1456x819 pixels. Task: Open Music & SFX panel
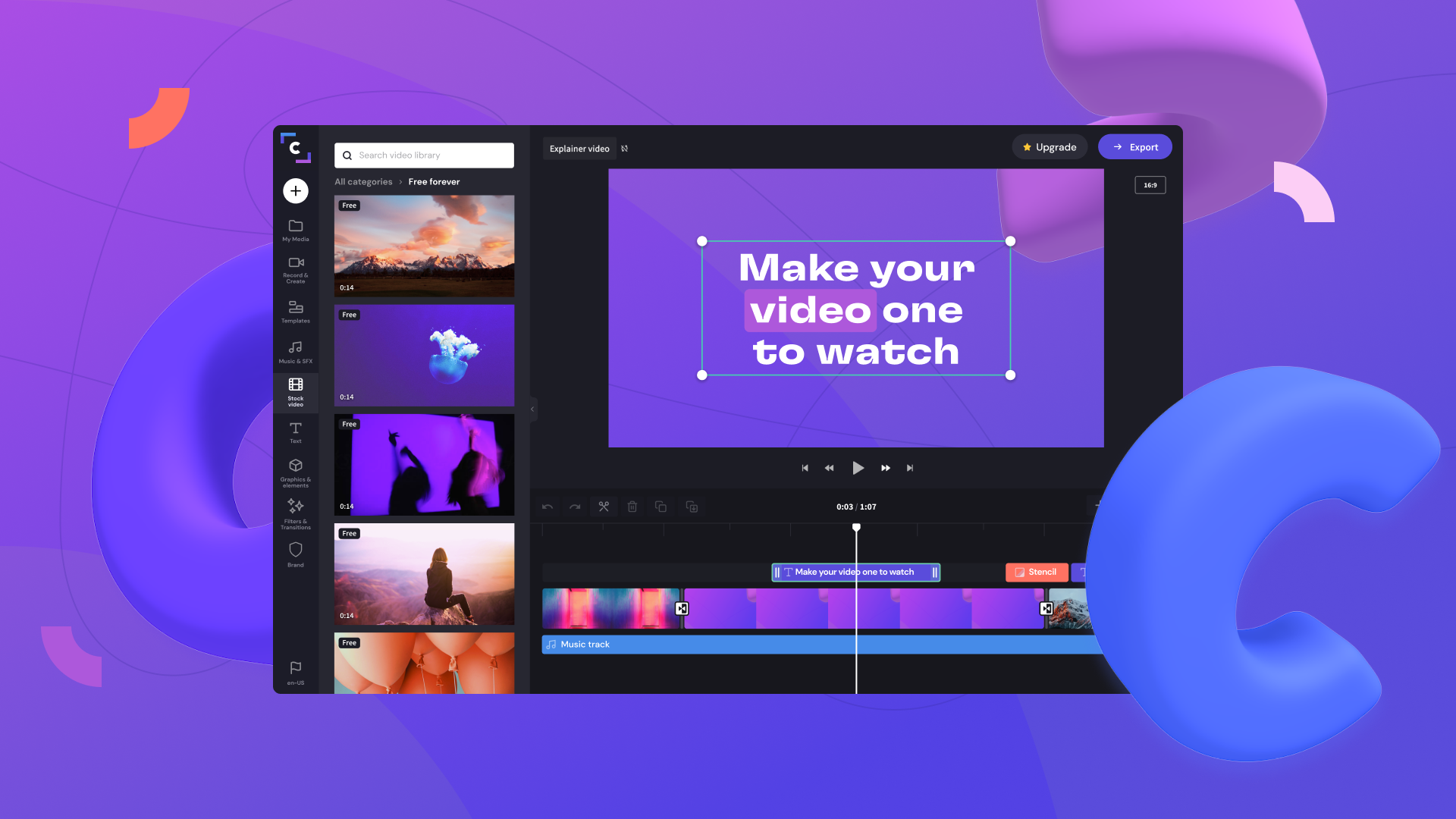296,351
